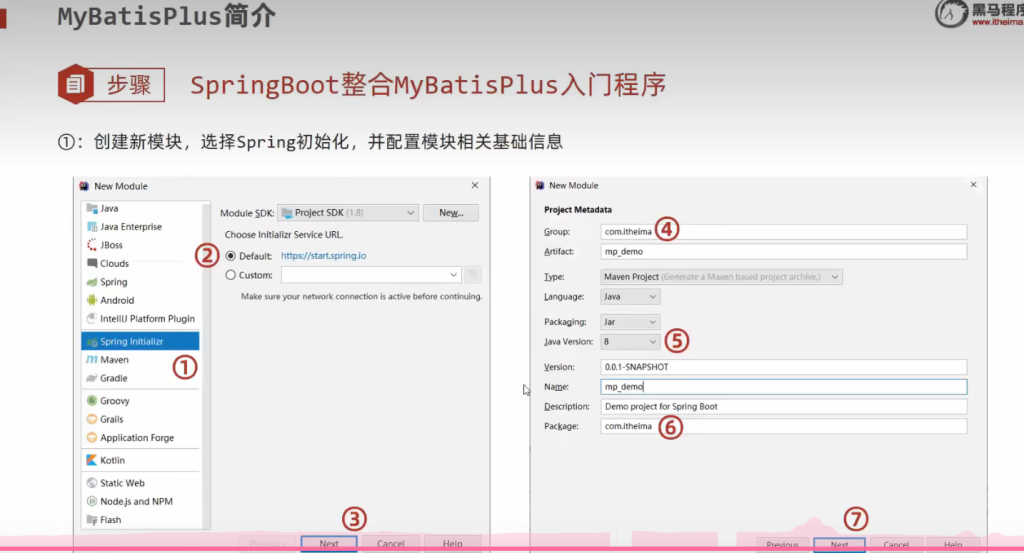The width and height of the screenshot is (1024, 553).
Task: Select IntelliJ Platform Plugin entry
Action: [x=147, y=319]
